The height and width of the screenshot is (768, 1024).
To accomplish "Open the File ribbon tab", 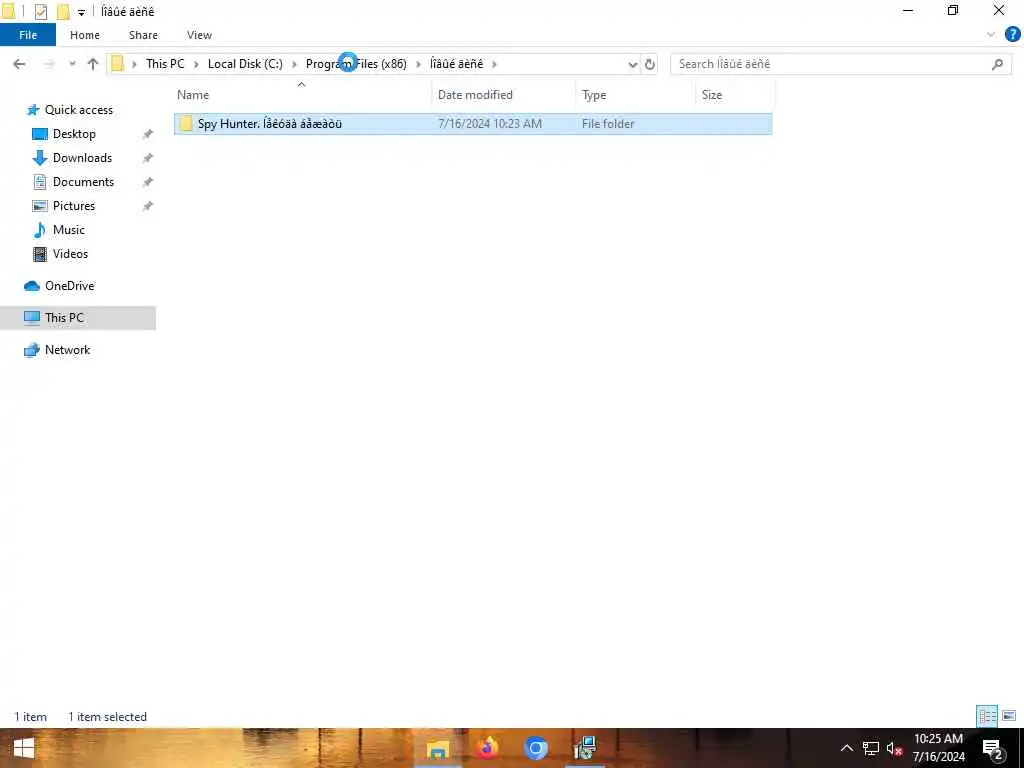I will click(28, 35).
